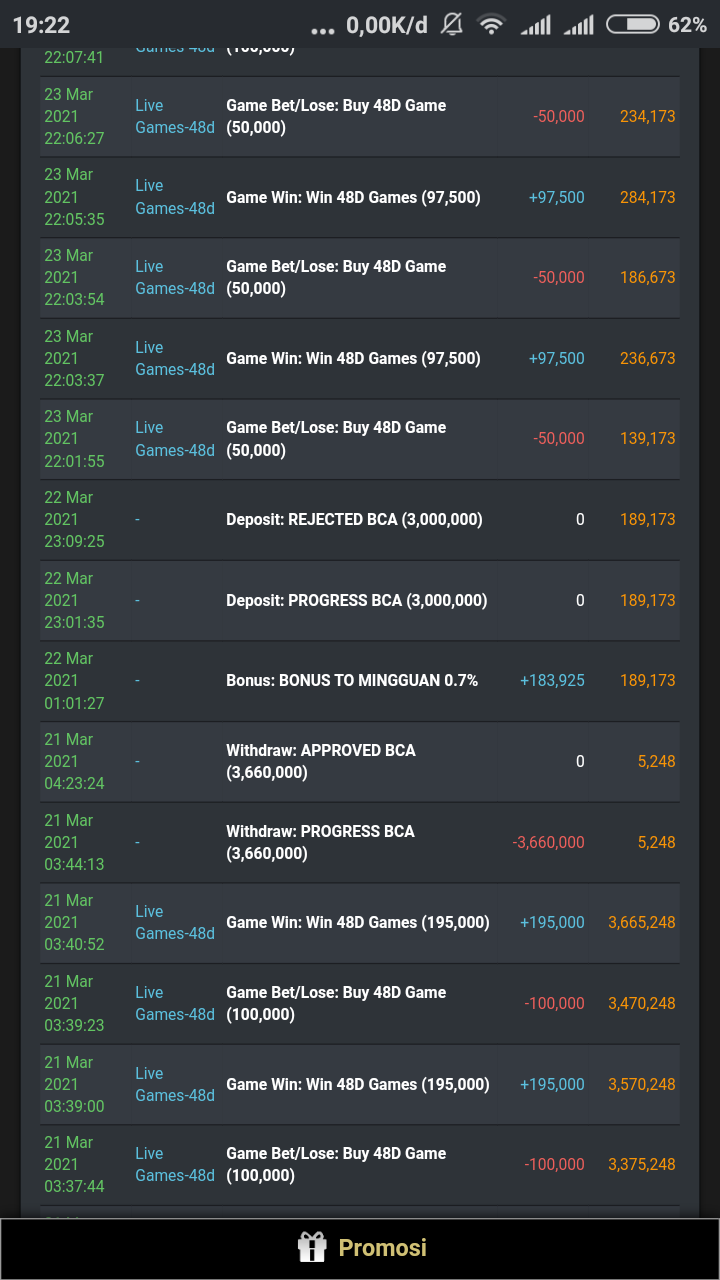Tap the Wi-Fi status icon
720x1280 pixels.
click(x=491, y=24)
